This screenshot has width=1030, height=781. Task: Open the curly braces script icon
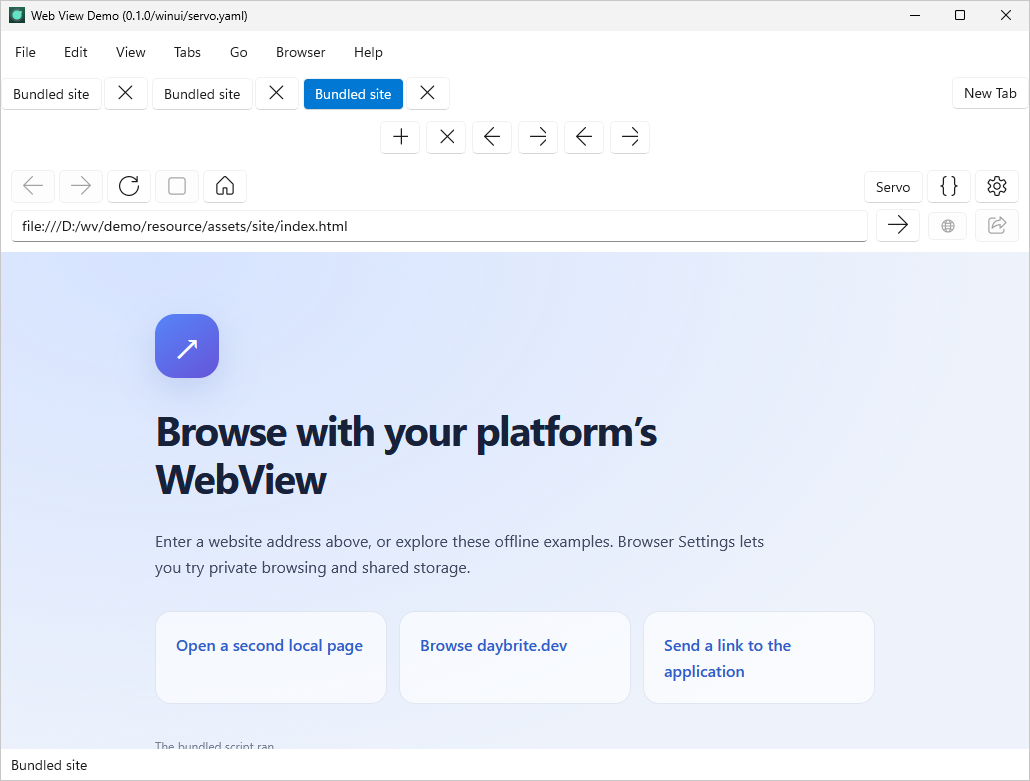coord(949,187)
